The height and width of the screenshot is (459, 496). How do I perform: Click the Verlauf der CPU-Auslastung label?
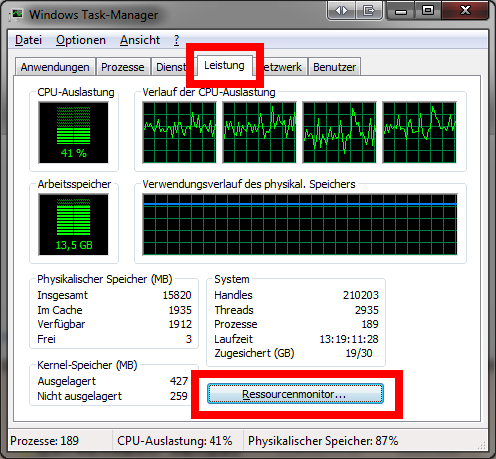point(209,92)
